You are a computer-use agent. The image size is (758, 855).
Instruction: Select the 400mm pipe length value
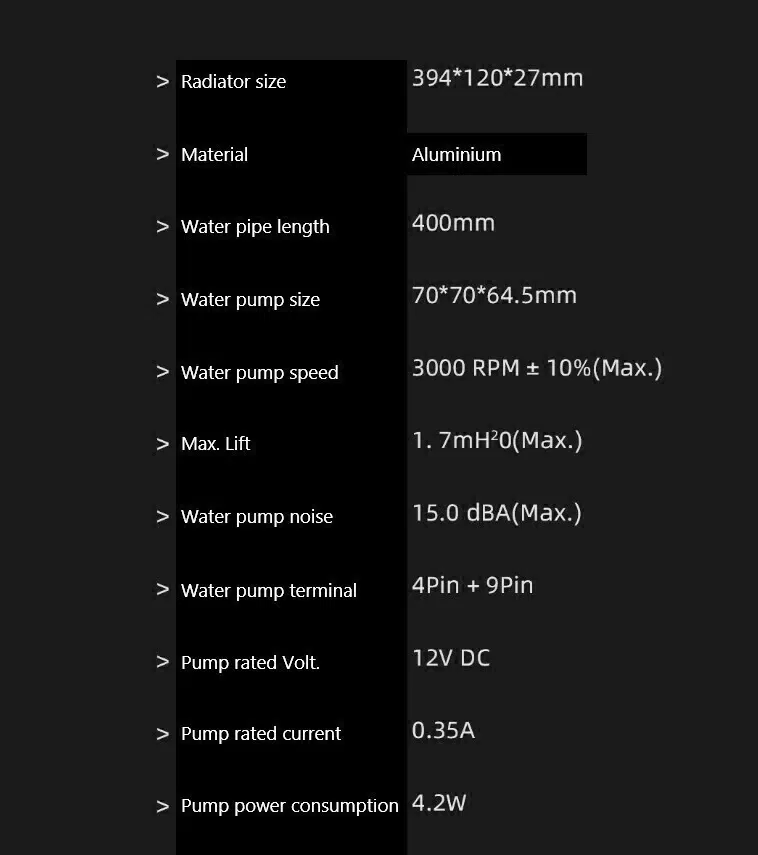coord(453,223)
